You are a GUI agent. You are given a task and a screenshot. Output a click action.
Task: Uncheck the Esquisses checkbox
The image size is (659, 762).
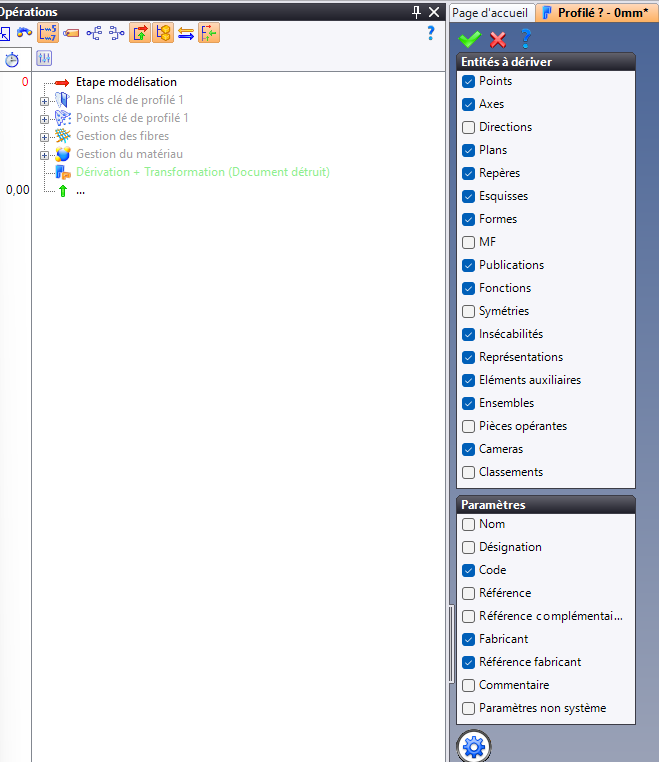[x=468, y=196]
